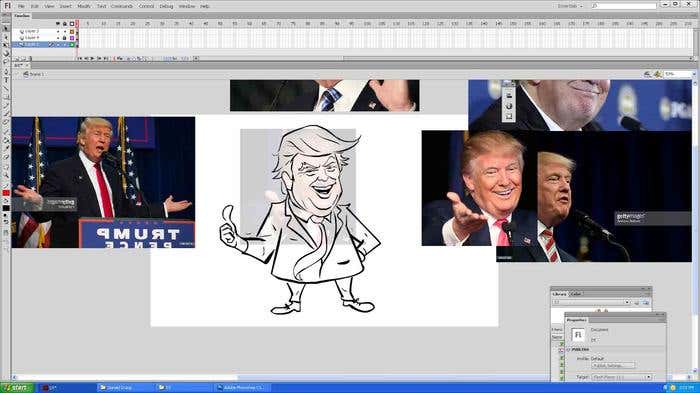Click green outline swatch of selected layer
The width and height of the screenshot is (700, 393).
point(72,45)
